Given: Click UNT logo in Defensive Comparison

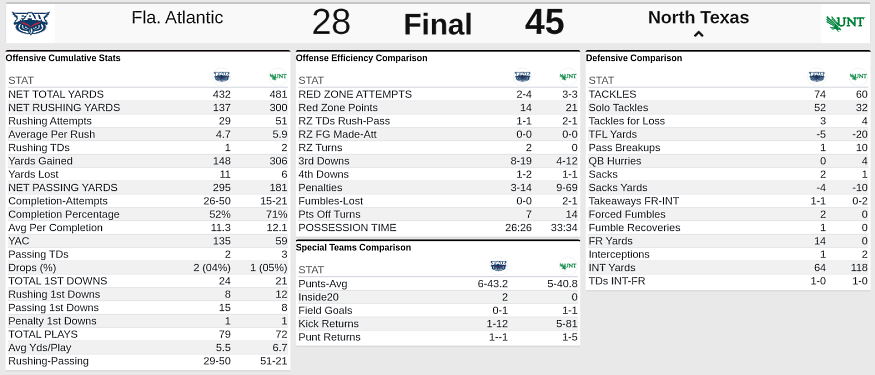Looking at the screenshot, I should [x=858, y=76].
